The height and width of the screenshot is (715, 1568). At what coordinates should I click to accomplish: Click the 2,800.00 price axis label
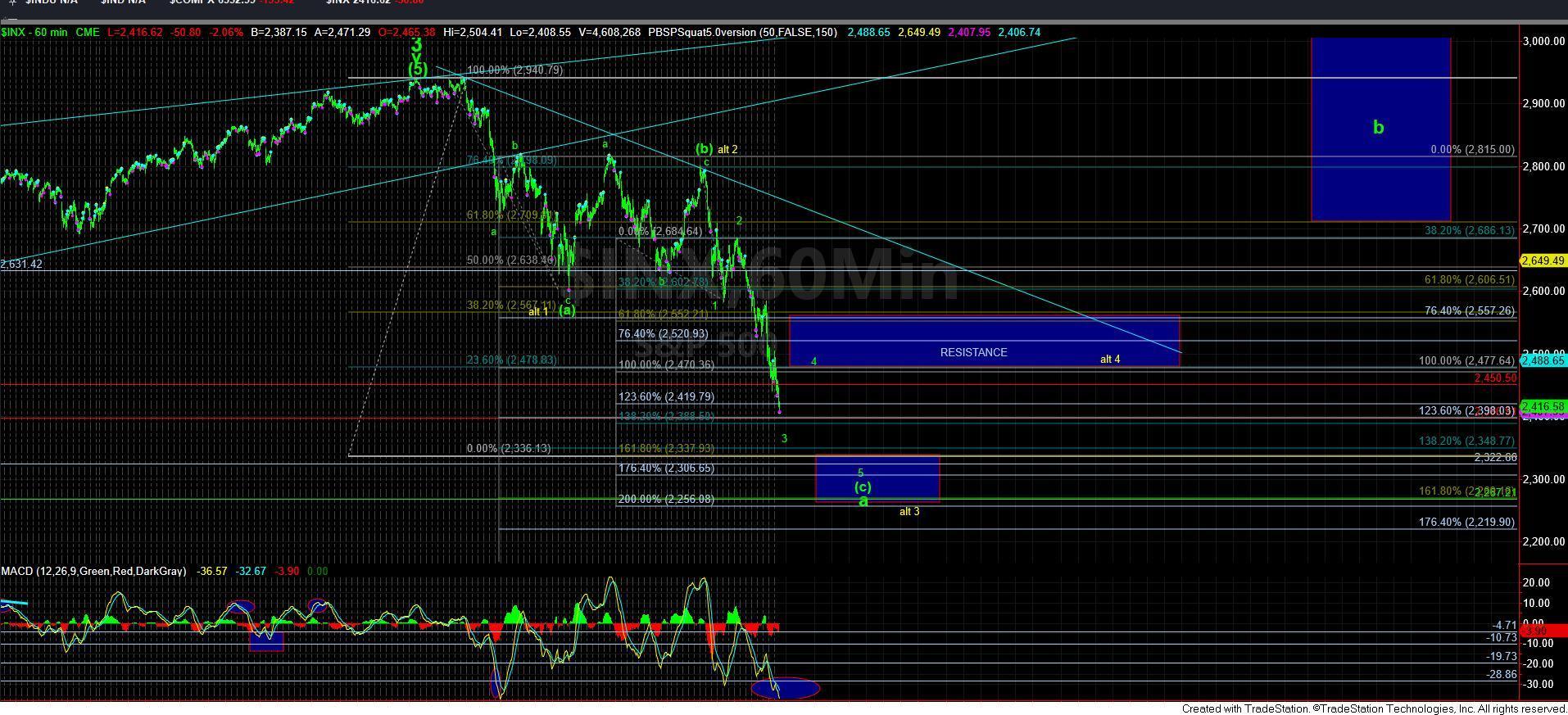pyautogui.click(x=1543, y=166)
